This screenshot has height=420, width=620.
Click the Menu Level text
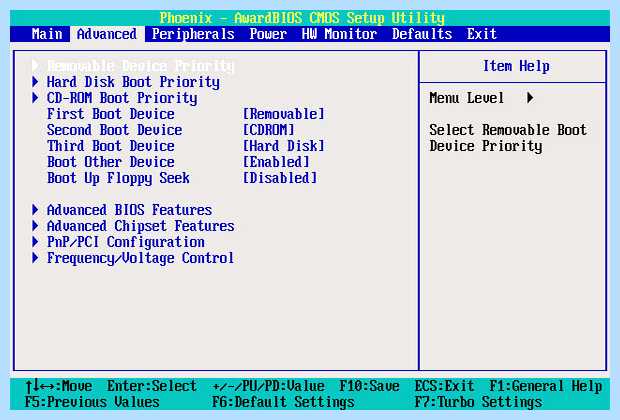point(467,98)
